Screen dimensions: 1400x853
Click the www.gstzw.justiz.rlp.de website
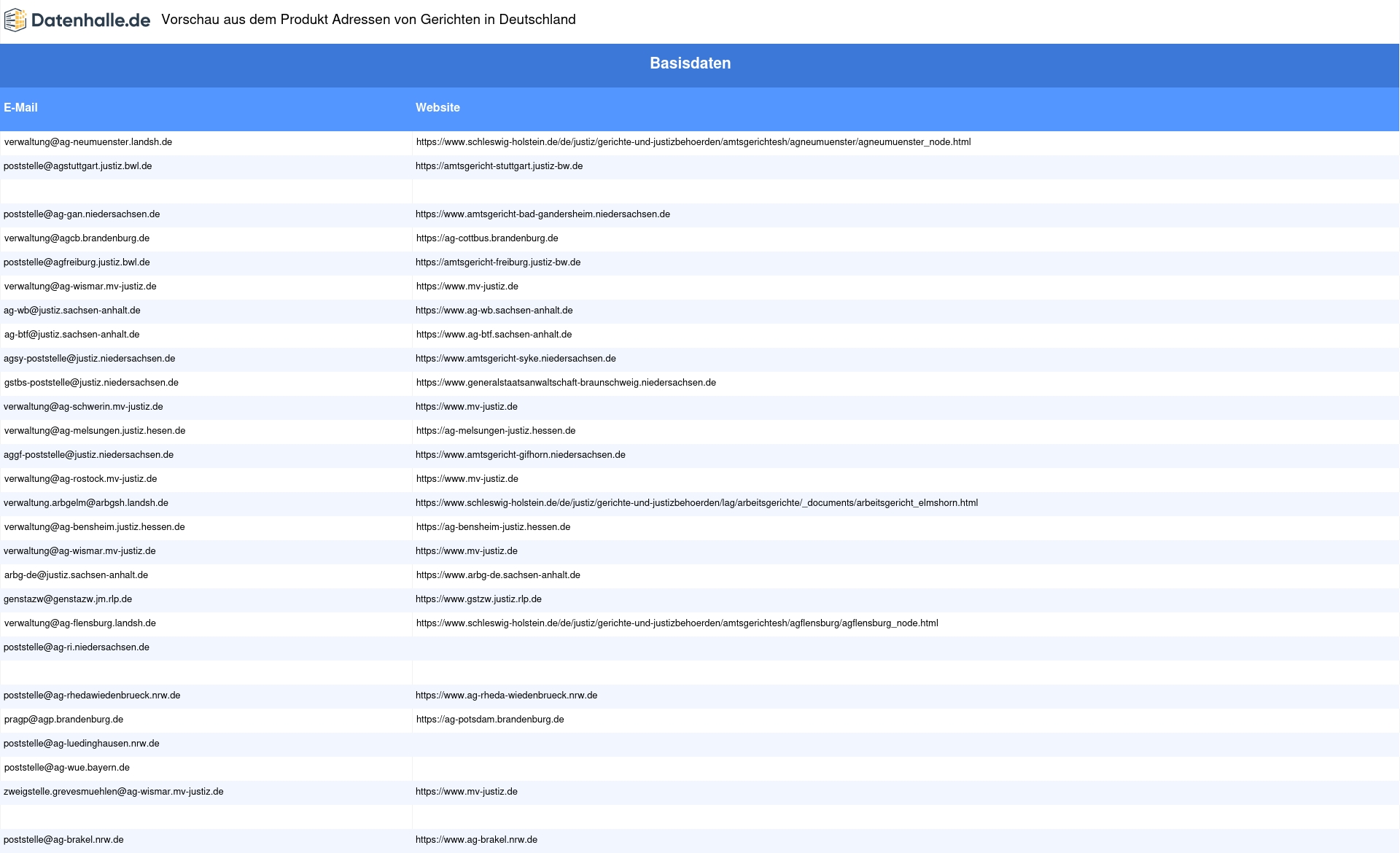tap(478, 599)
